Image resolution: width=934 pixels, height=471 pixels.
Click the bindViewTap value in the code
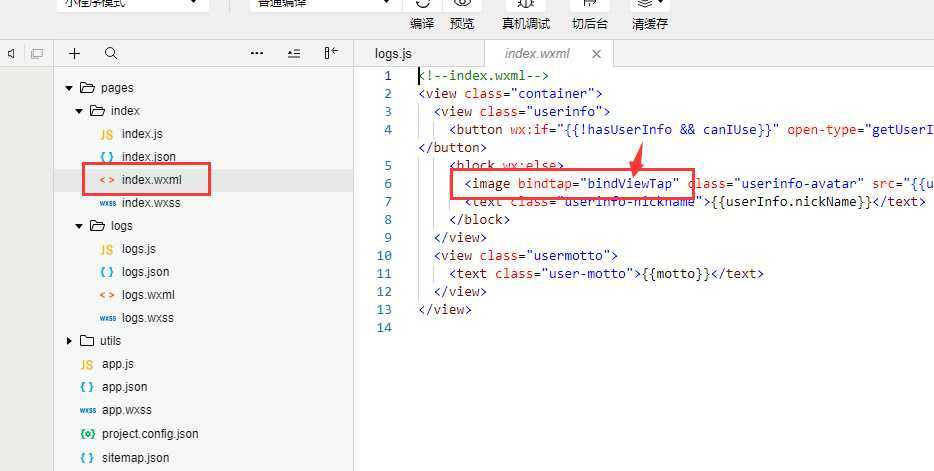(630, 183)
